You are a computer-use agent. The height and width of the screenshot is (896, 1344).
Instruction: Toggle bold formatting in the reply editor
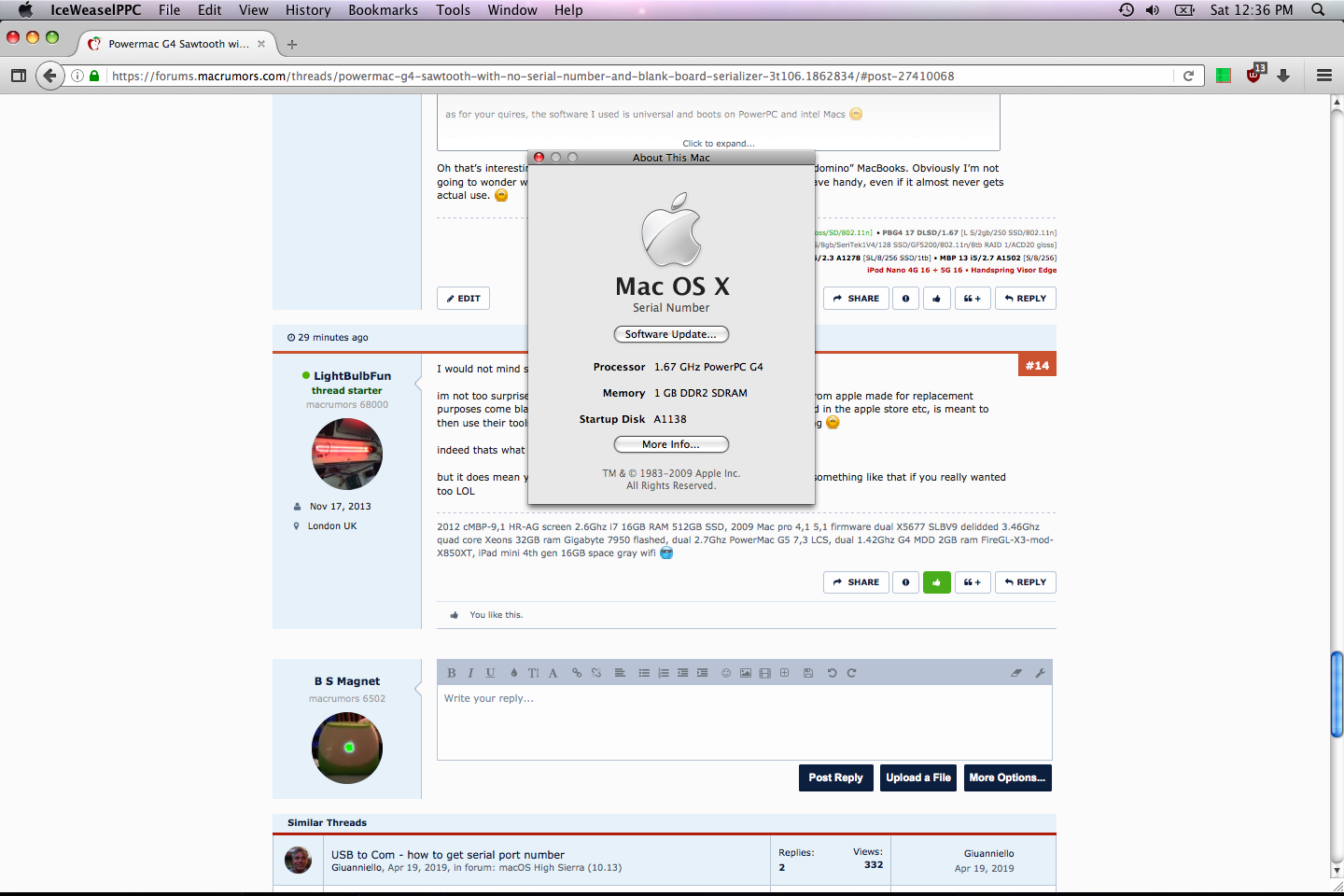(452, 673)
